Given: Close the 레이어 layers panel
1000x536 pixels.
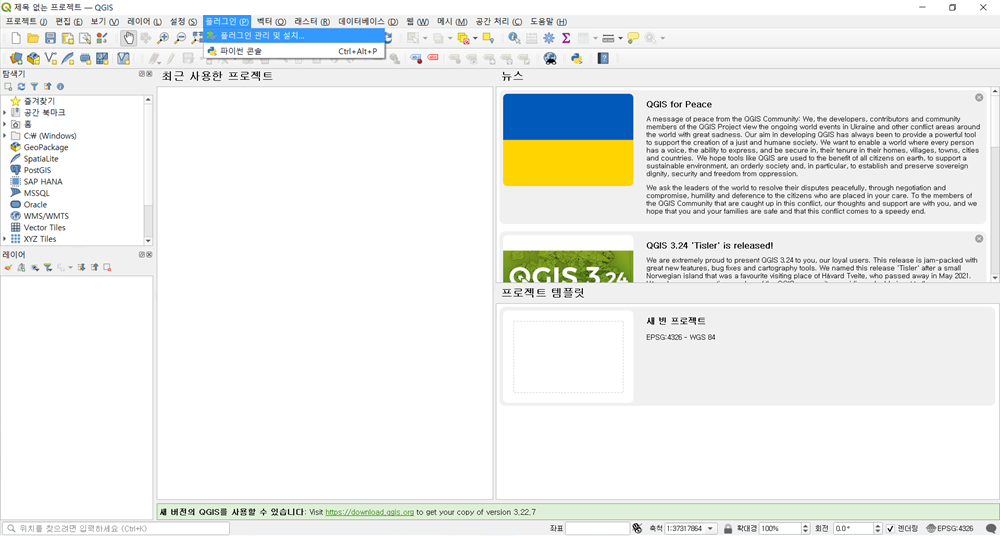Looking at the screenshot, I should pyautogui.click(x=149, y=255).
